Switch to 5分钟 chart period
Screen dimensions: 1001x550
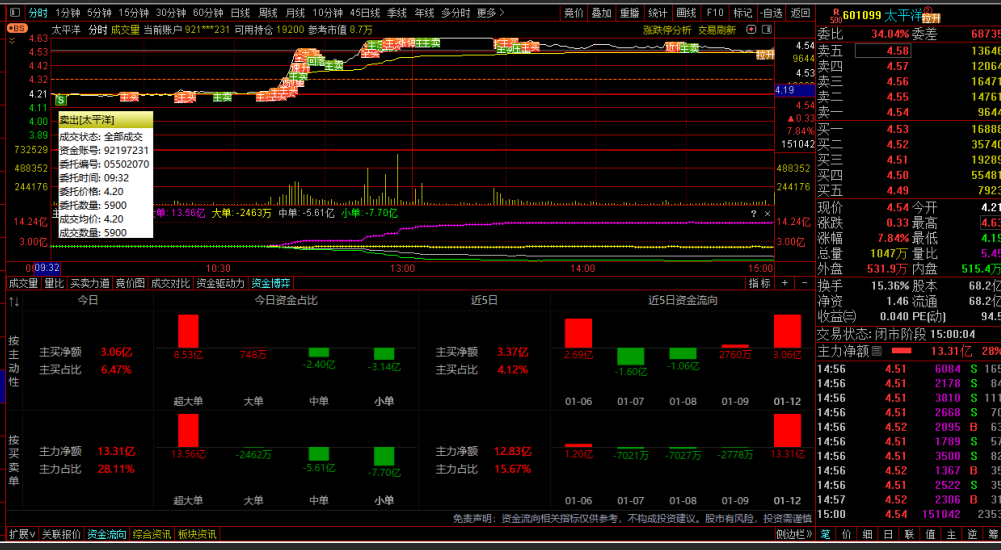pyautogui.click(x=99, y=13)
